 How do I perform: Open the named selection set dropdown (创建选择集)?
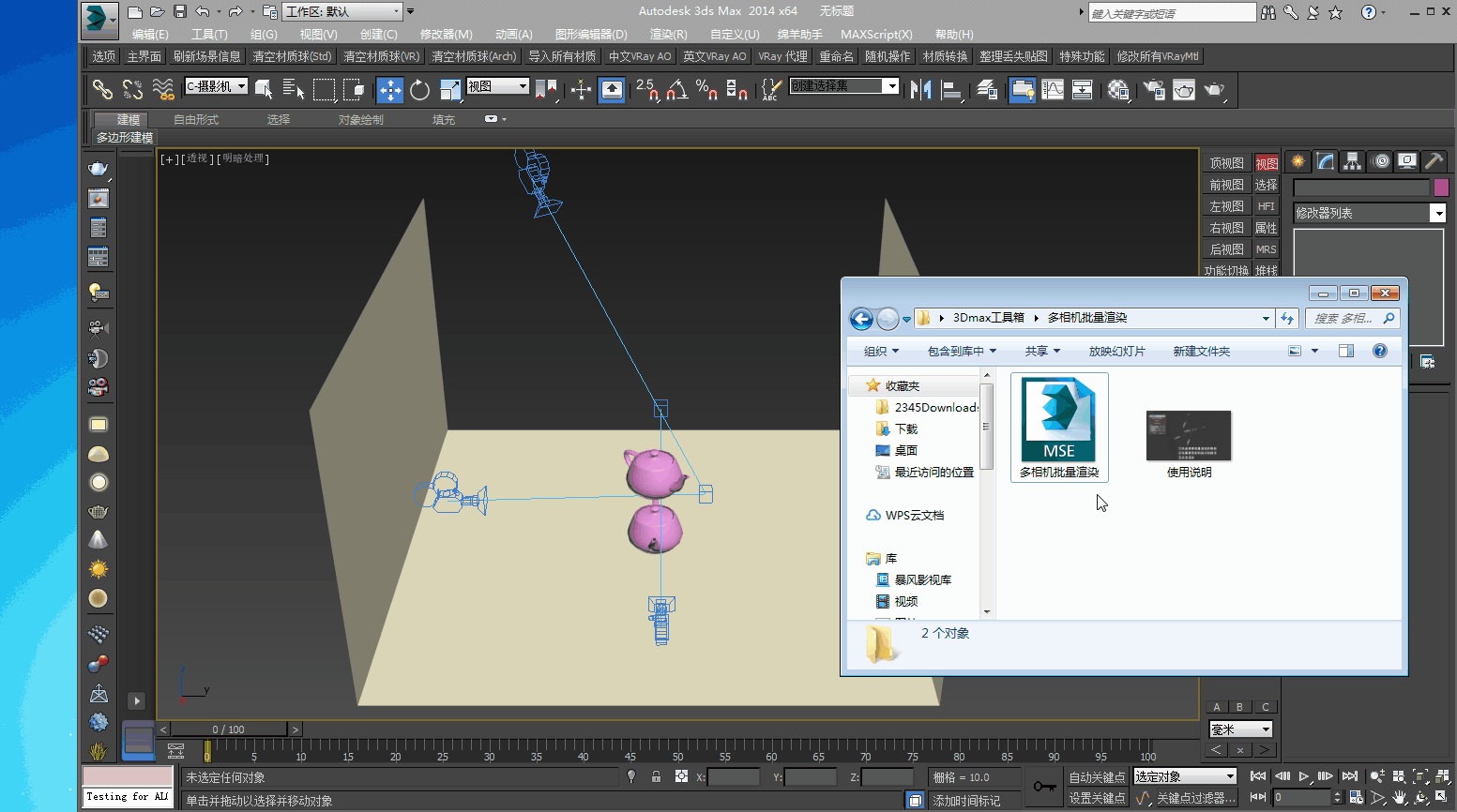891,86
